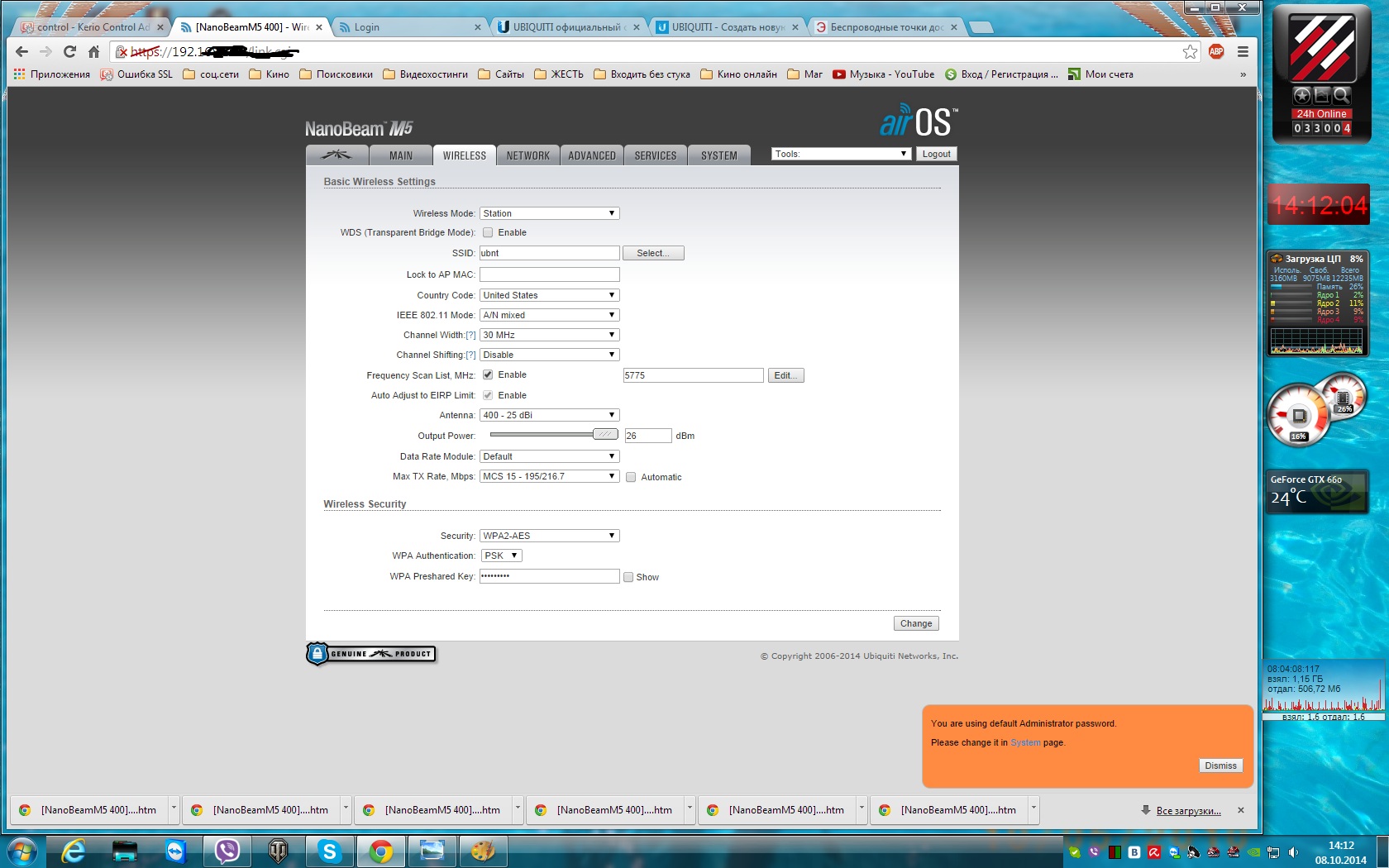Open Tools dropdown menu
Image resolution: width=1389 pixels, height=868 pixels.
point(841,154)
